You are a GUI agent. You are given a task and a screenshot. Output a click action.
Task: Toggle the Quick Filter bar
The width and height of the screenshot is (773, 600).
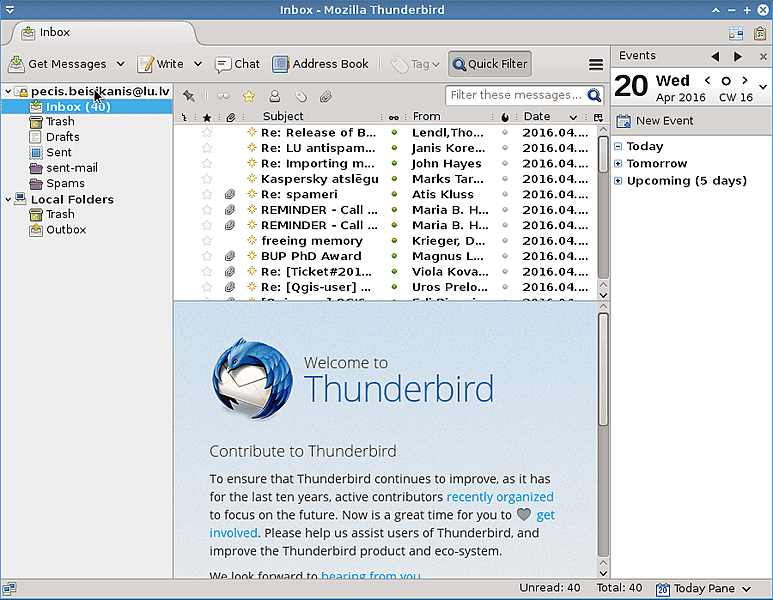point(490,64)
